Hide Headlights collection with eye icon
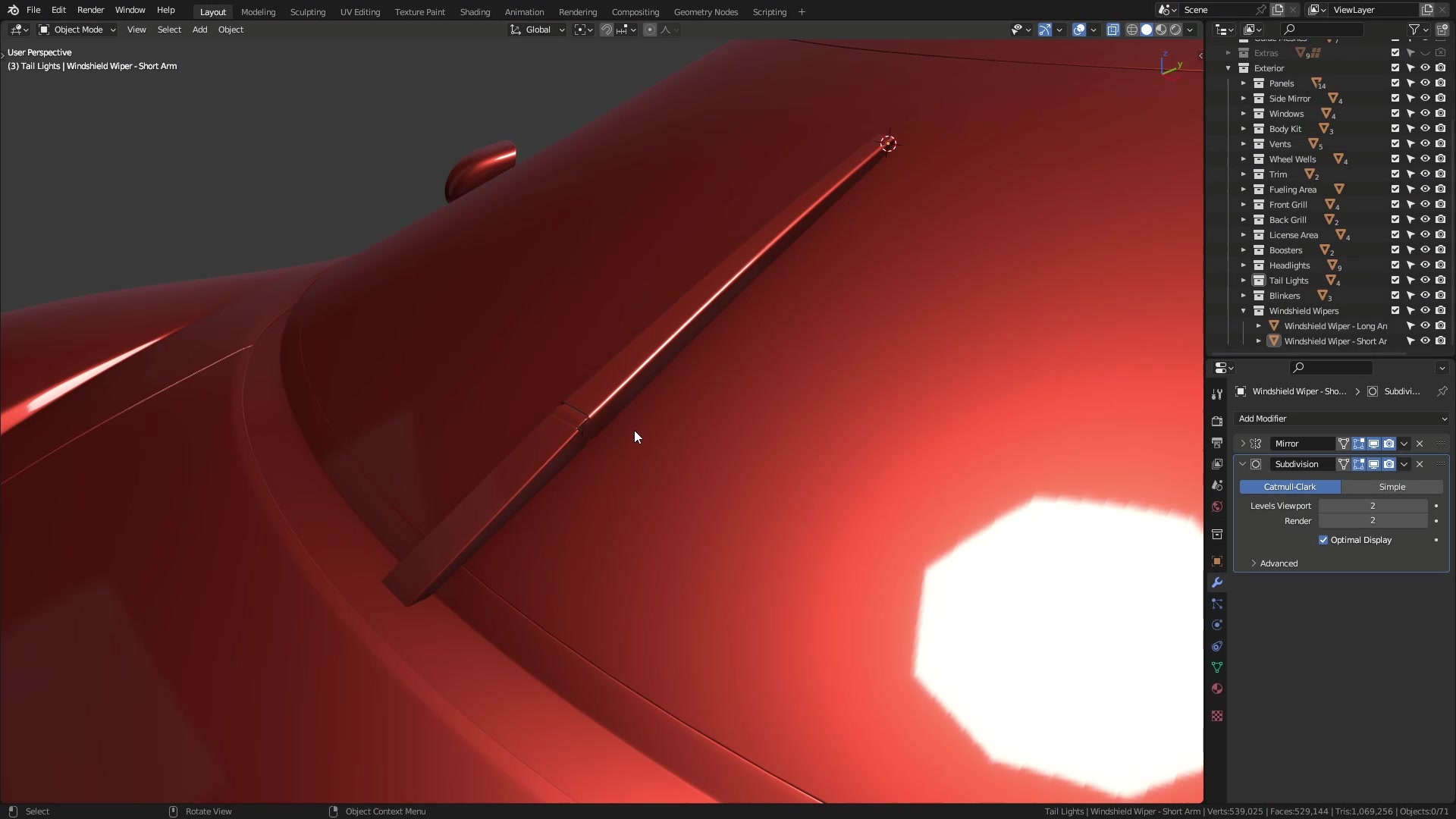The height and width of the screenshot is (819, 1456). tap(1425, 265)
